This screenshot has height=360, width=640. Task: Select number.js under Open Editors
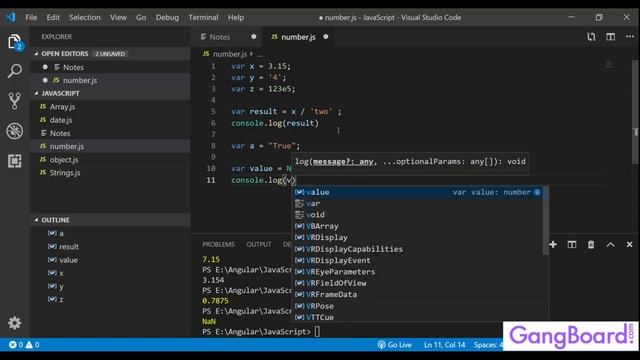click(110, 80)
